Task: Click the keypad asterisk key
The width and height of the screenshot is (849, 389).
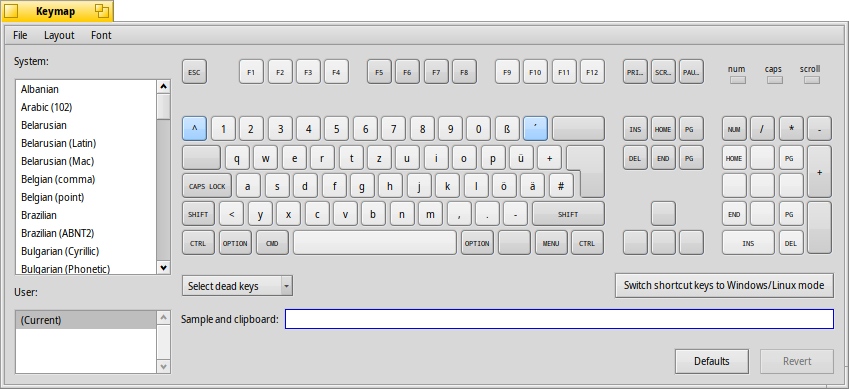Action: [x=791, y=129]
